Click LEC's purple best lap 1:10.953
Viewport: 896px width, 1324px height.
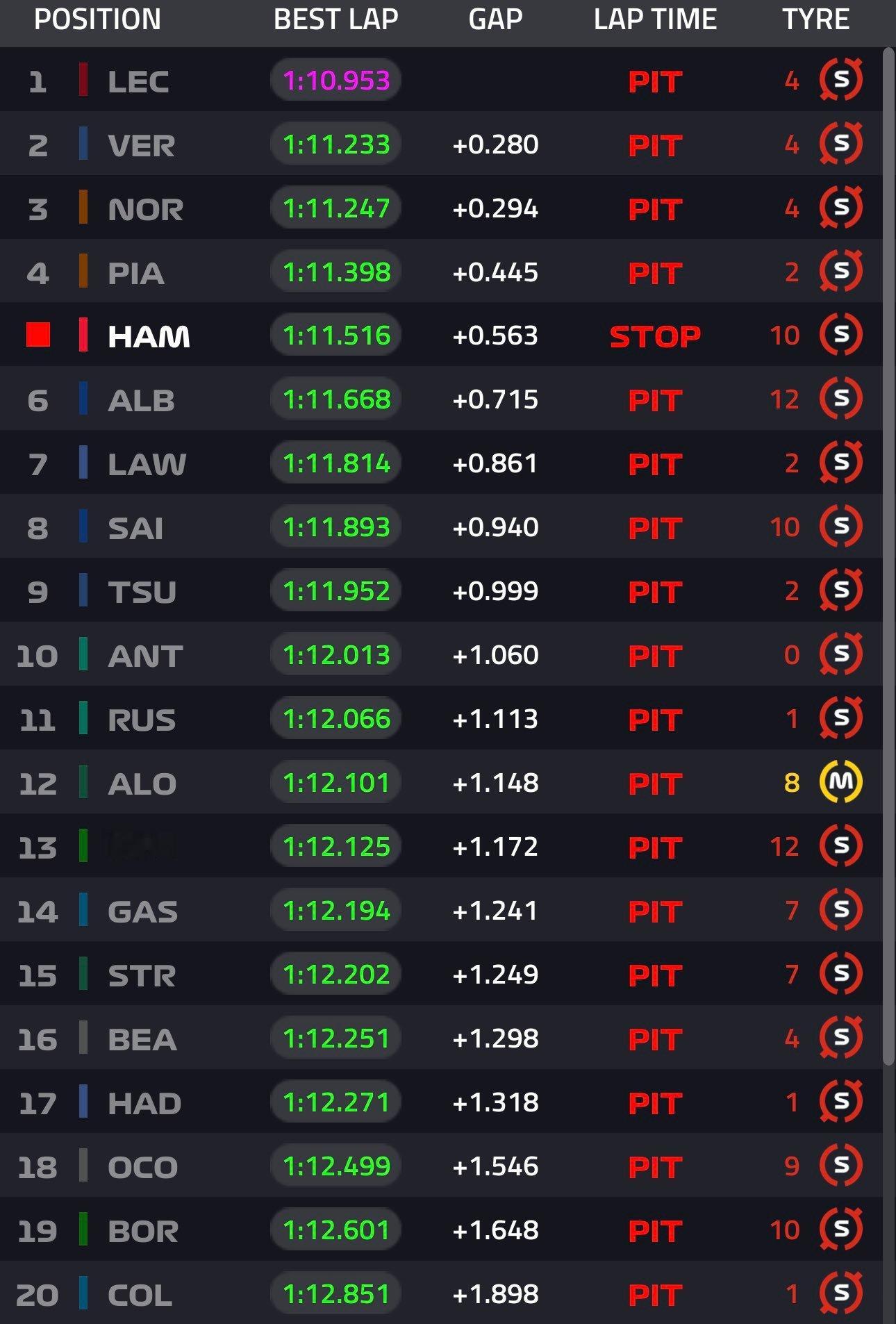coord(336,80)
